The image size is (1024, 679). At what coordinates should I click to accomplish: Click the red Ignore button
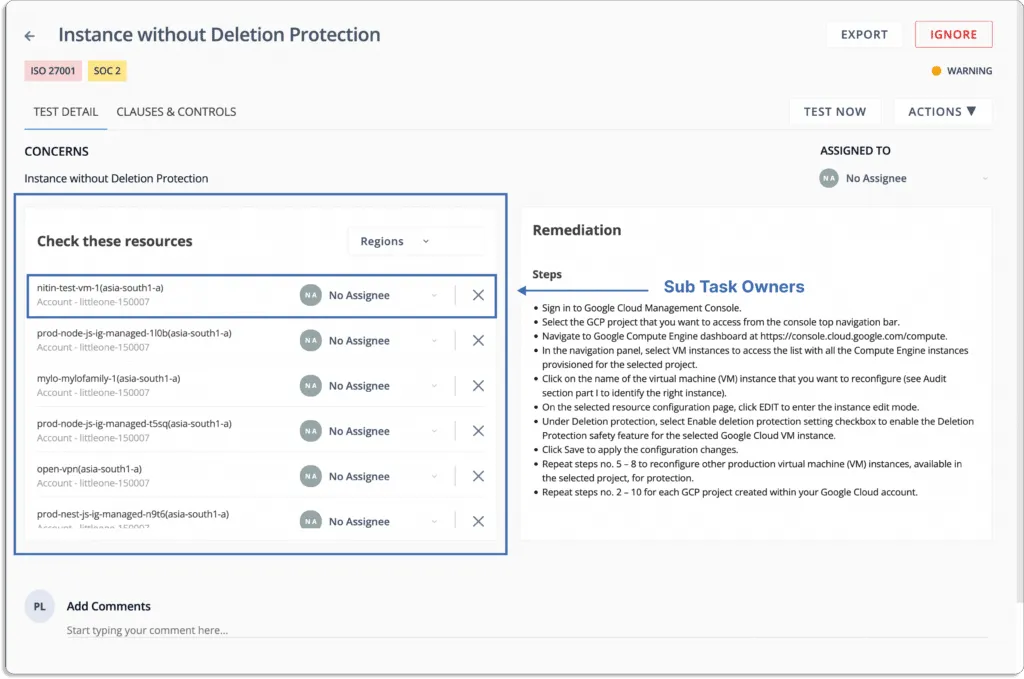coord(953,35)
